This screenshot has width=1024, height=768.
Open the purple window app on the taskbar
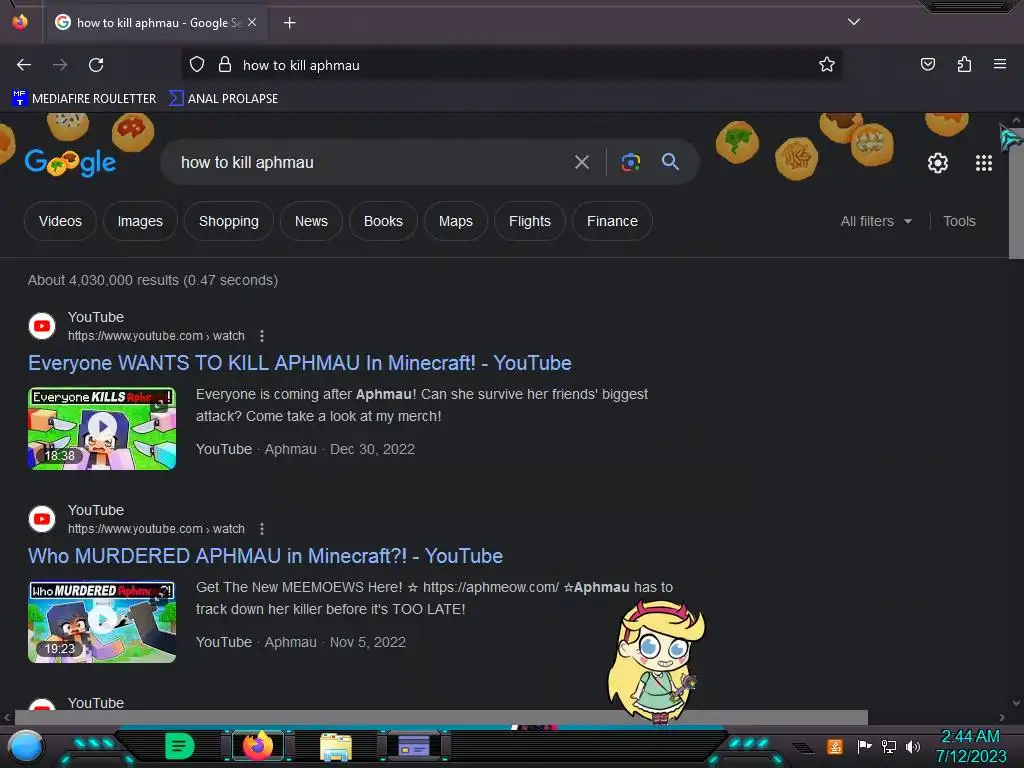pyautogui.click(x=414, y=746)
